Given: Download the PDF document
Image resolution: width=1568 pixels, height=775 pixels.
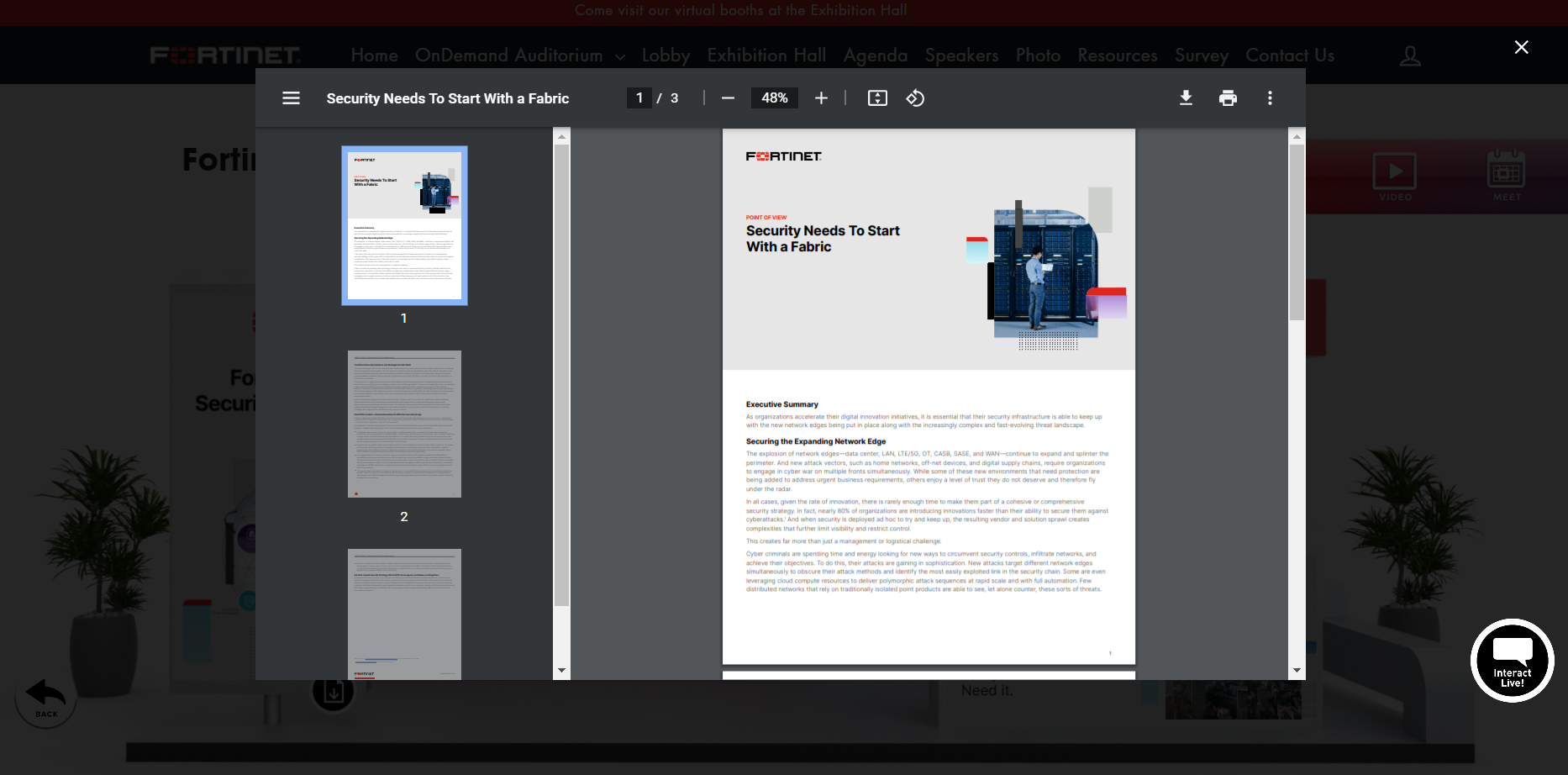Looking at the screenshot, I should pos(1186,98).
